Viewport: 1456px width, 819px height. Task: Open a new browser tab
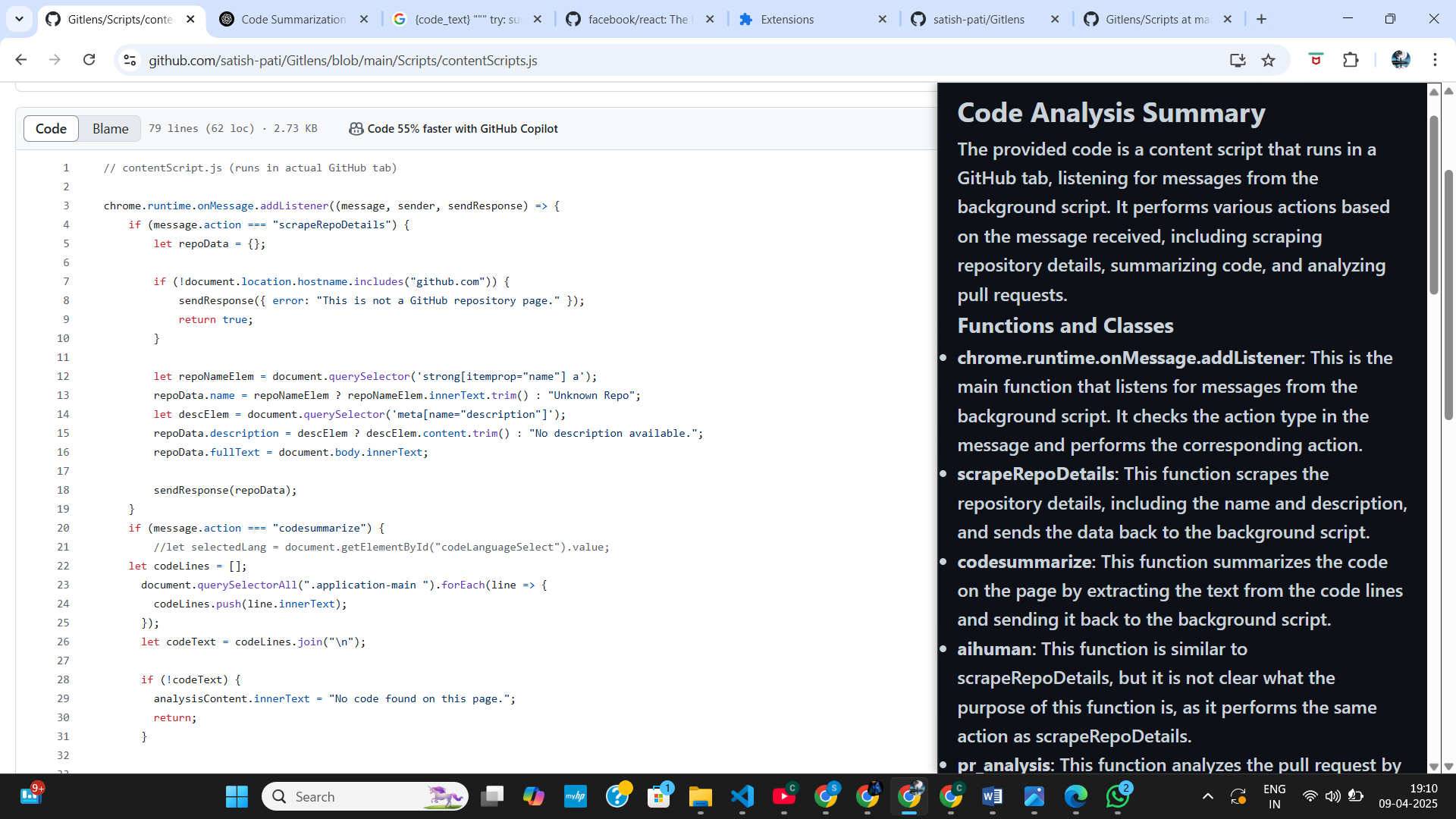coord(1261,19)
